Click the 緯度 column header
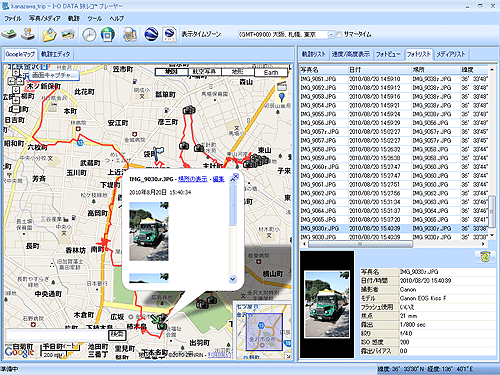Image resolution: width=500 pixels, height=375 pixels. tap(474, 70)
